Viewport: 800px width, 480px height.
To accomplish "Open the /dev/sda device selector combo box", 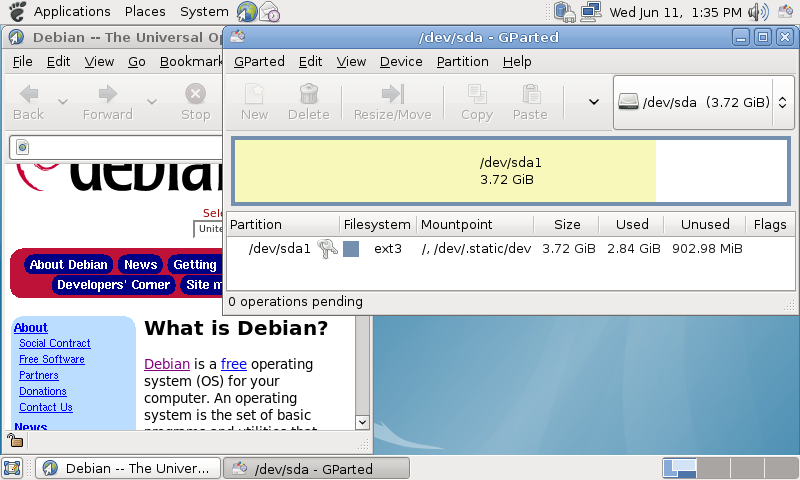I will [704, 102].
